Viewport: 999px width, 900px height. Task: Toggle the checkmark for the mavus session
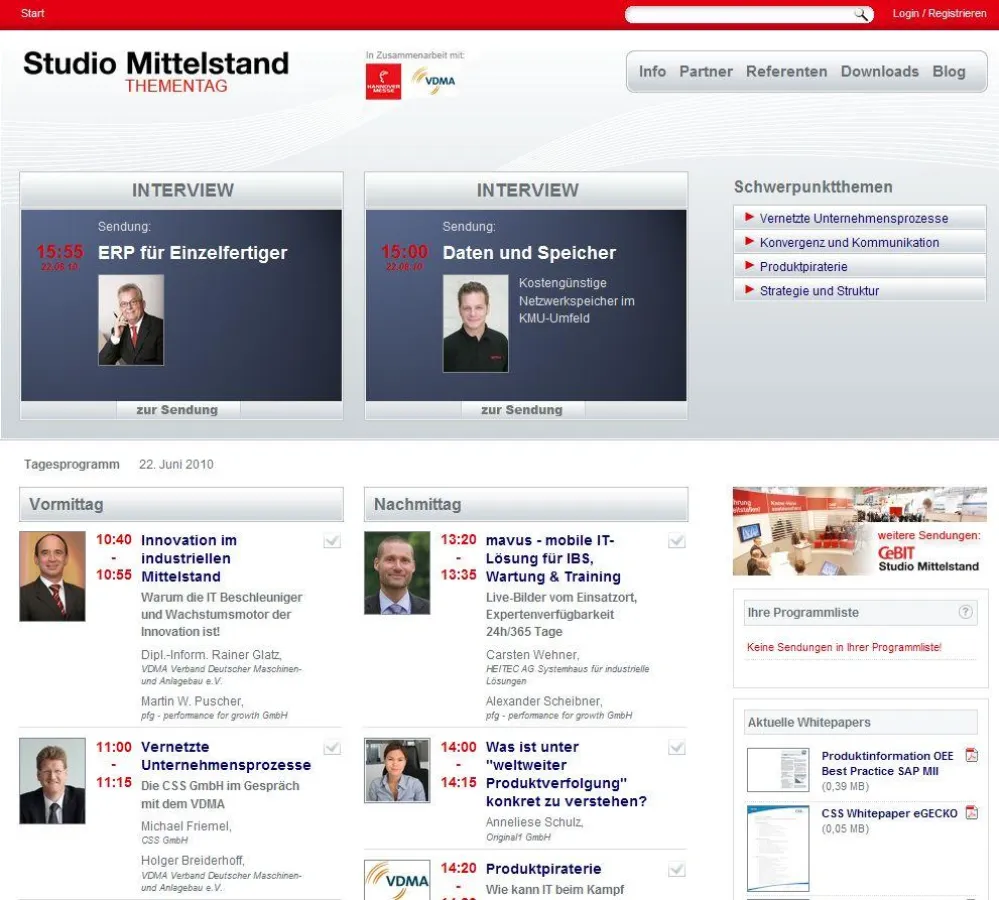pos(676,538)
